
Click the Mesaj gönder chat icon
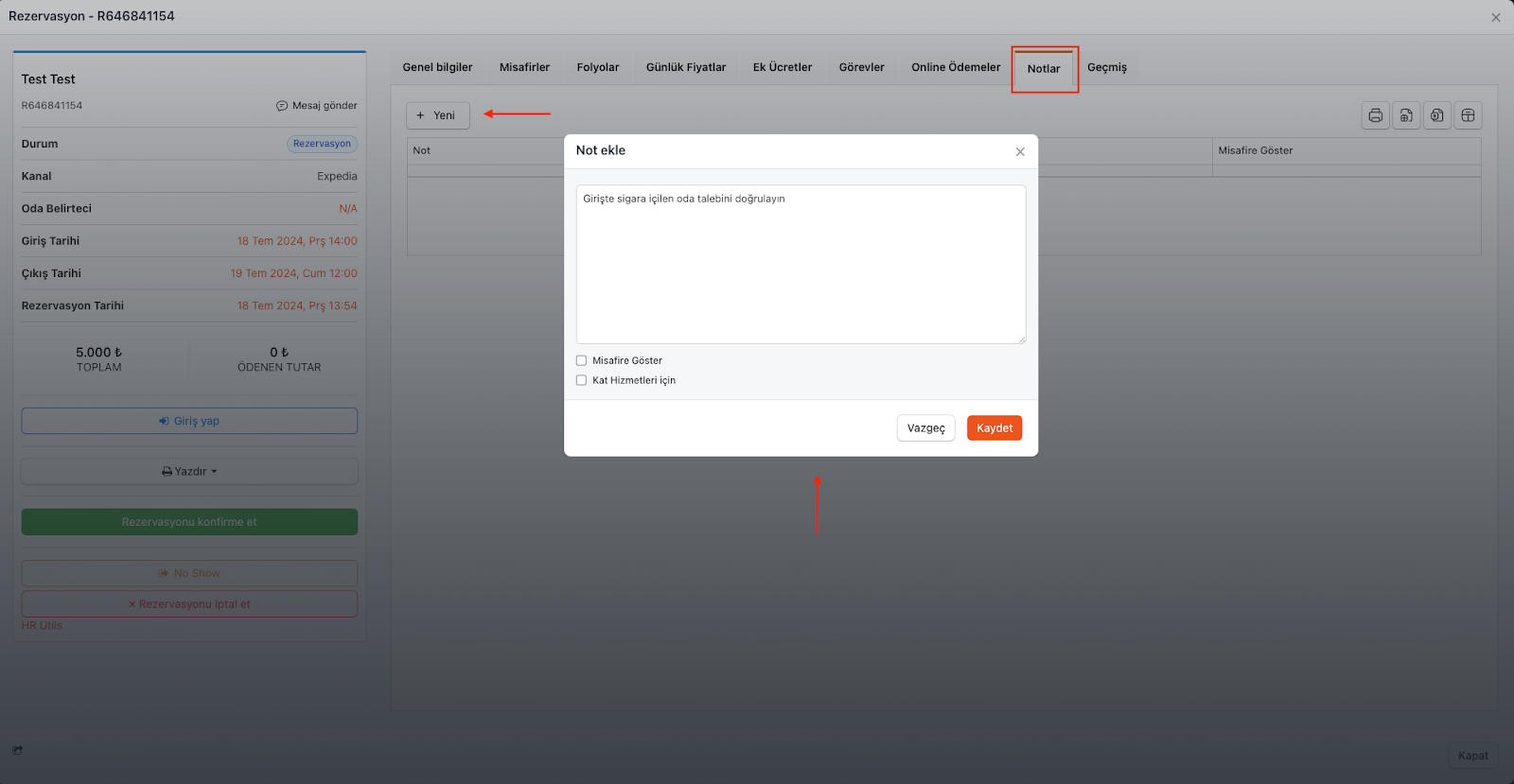coord(282,106)
